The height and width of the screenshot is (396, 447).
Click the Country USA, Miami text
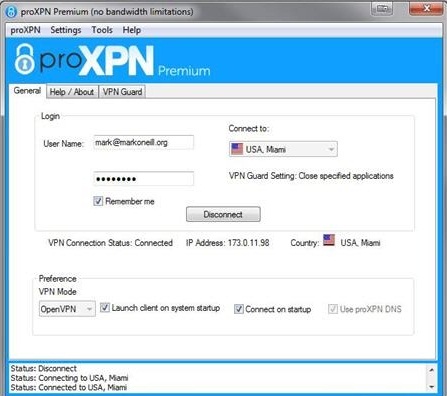point(360,243)
